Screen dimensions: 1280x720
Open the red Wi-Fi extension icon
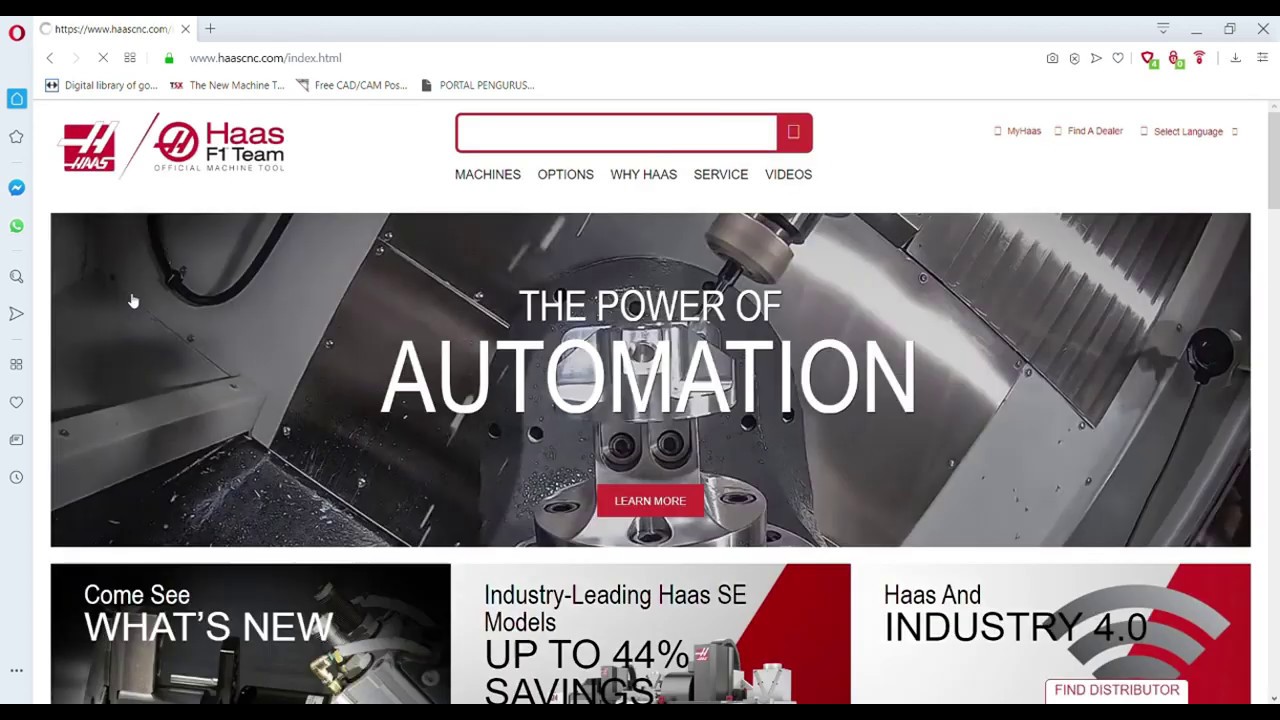(1199, 58)
